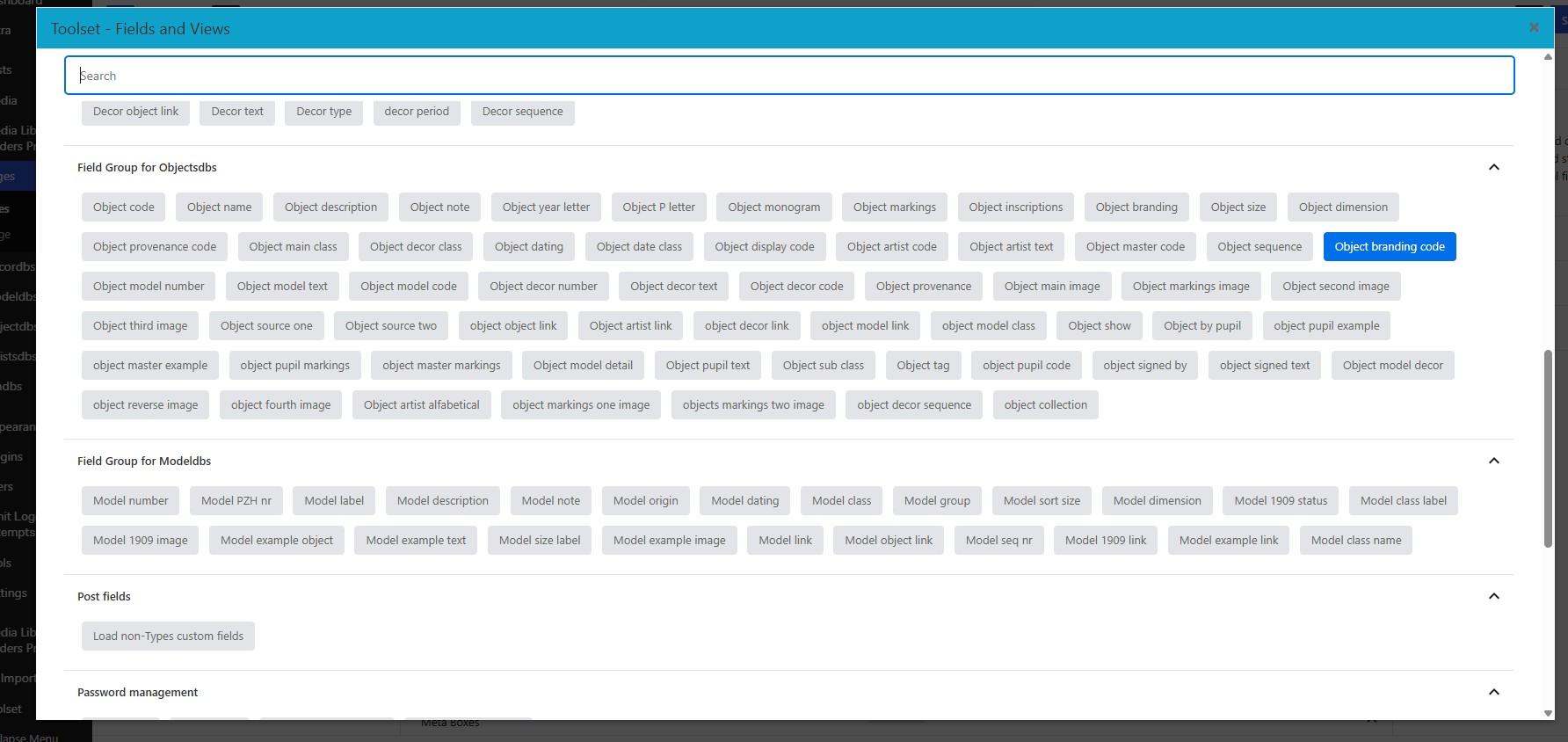Collapse the Field Group for Modeldbs section
Screen dimensions: 1568x742
[x=1493, y=461]
